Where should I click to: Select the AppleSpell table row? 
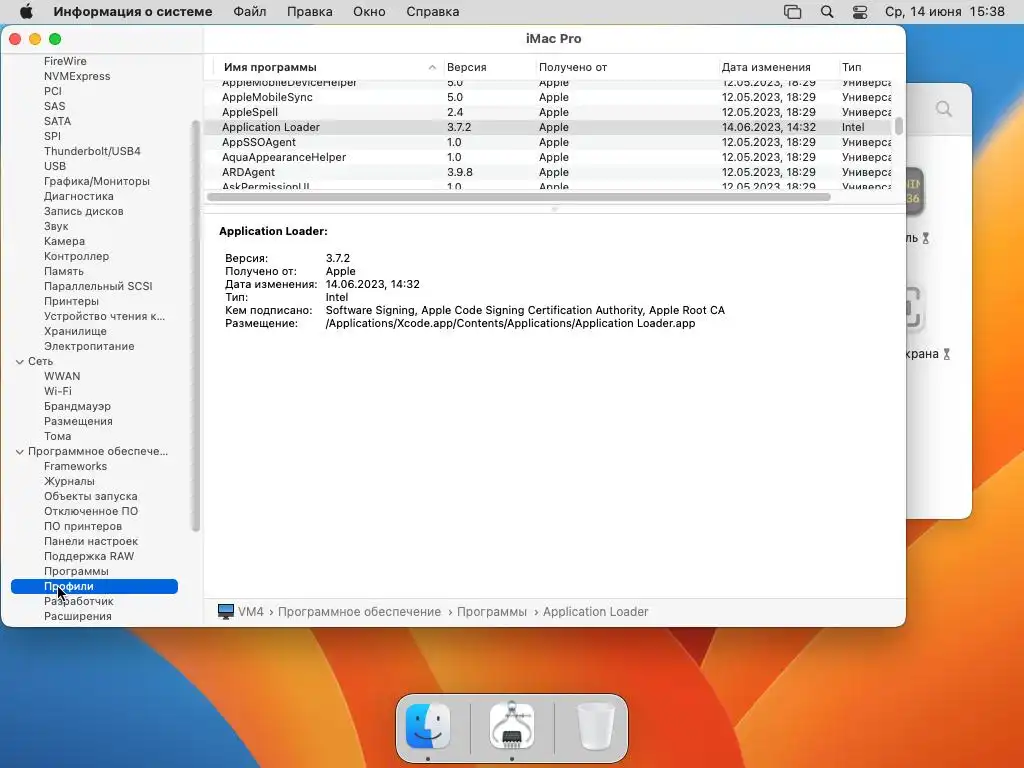(x=547, y=112)
